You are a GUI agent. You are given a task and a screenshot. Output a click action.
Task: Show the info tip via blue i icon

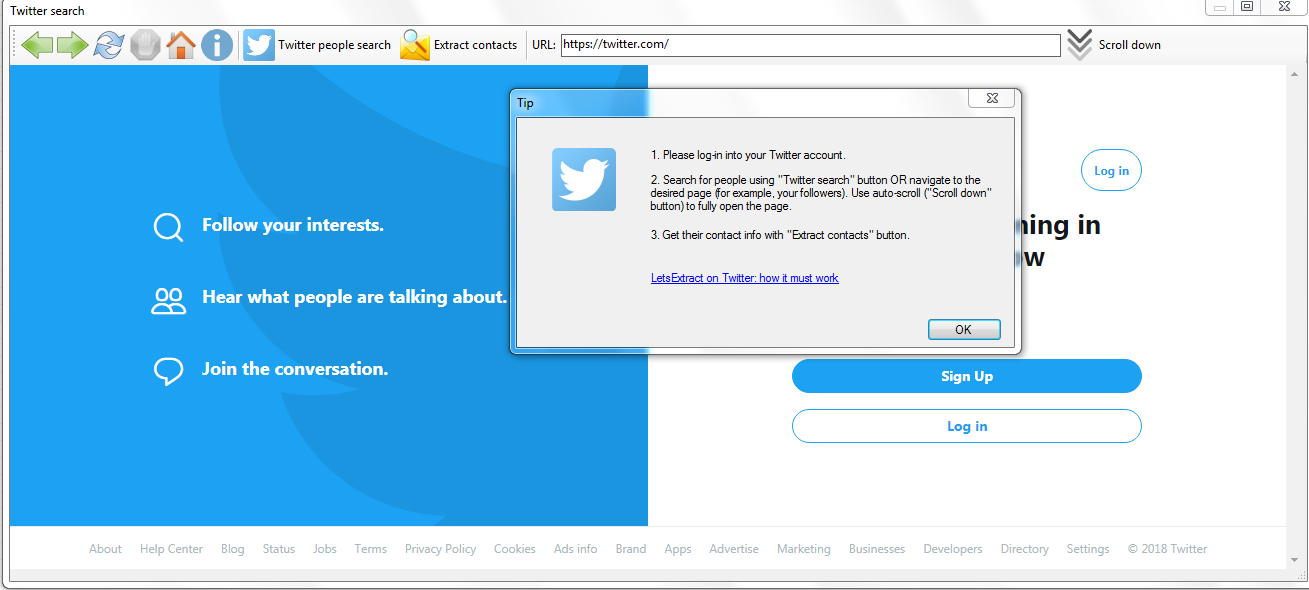pos(217,45)
